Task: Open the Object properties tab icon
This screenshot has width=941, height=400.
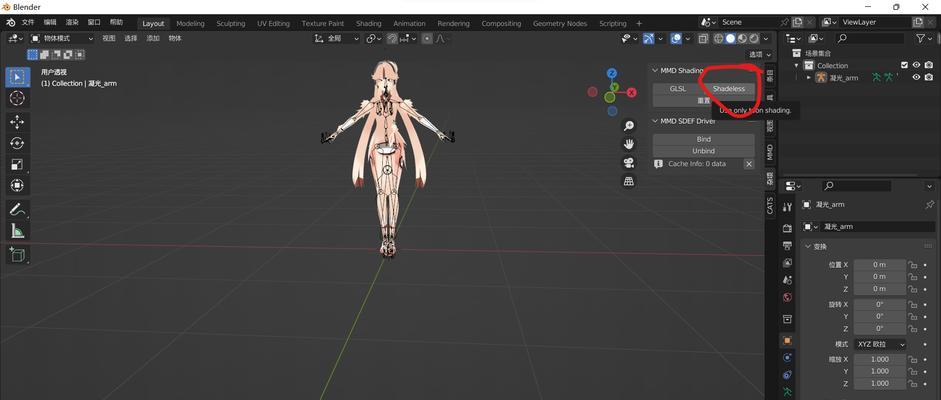Action: pos(787,340)
